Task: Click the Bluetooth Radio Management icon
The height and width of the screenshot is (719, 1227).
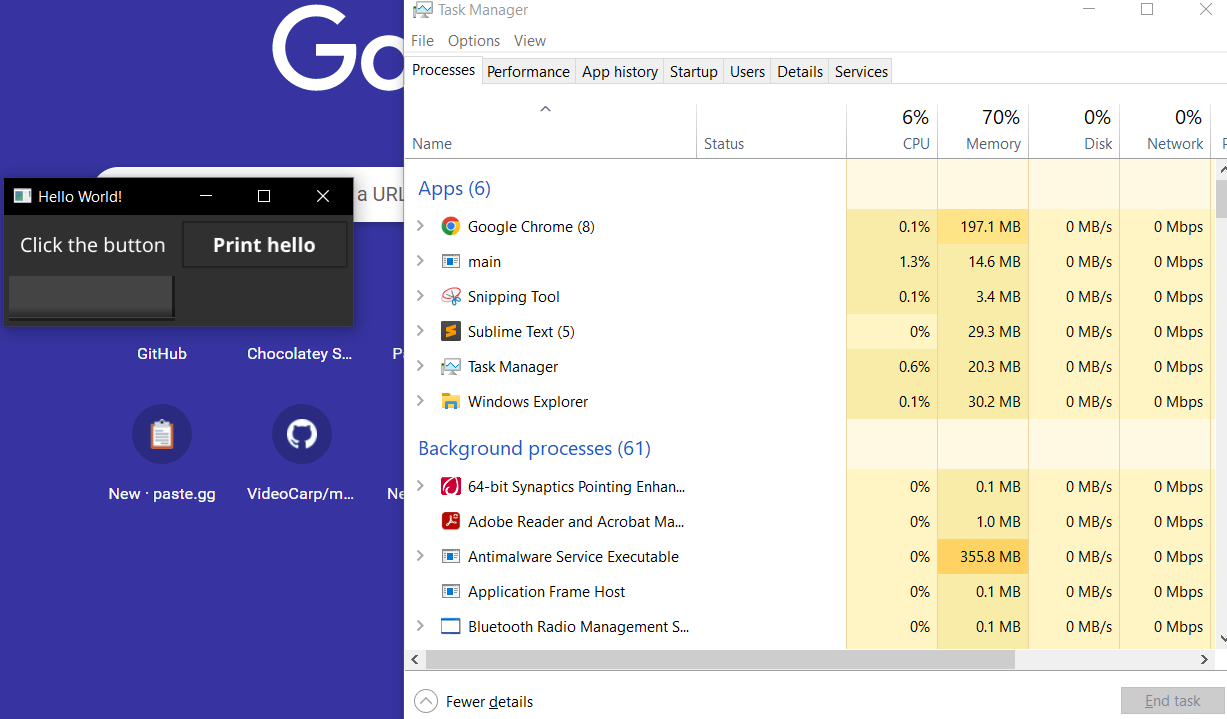Action: click(x=451, y=626)
